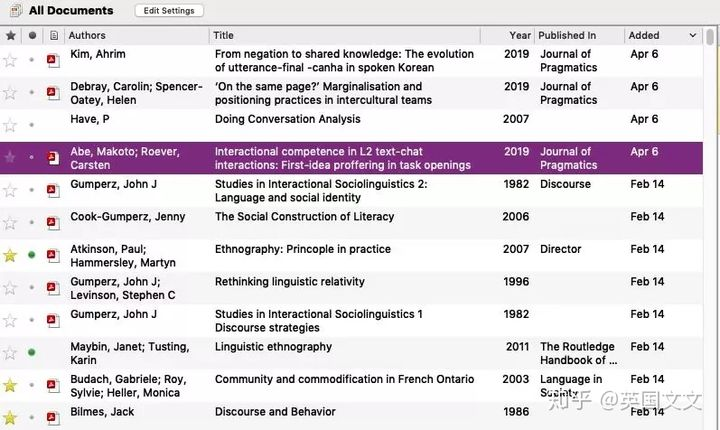Open PDF icon for Bilmes, Jack row
Image resolution: width=720 pixels, height=430 pixels.
[53, 418]
